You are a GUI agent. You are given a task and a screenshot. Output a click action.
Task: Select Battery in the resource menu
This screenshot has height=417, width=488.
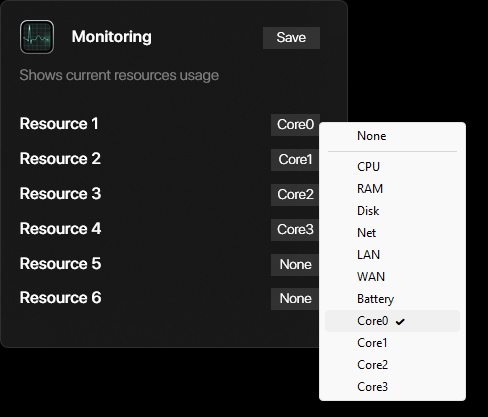[392, 299]
